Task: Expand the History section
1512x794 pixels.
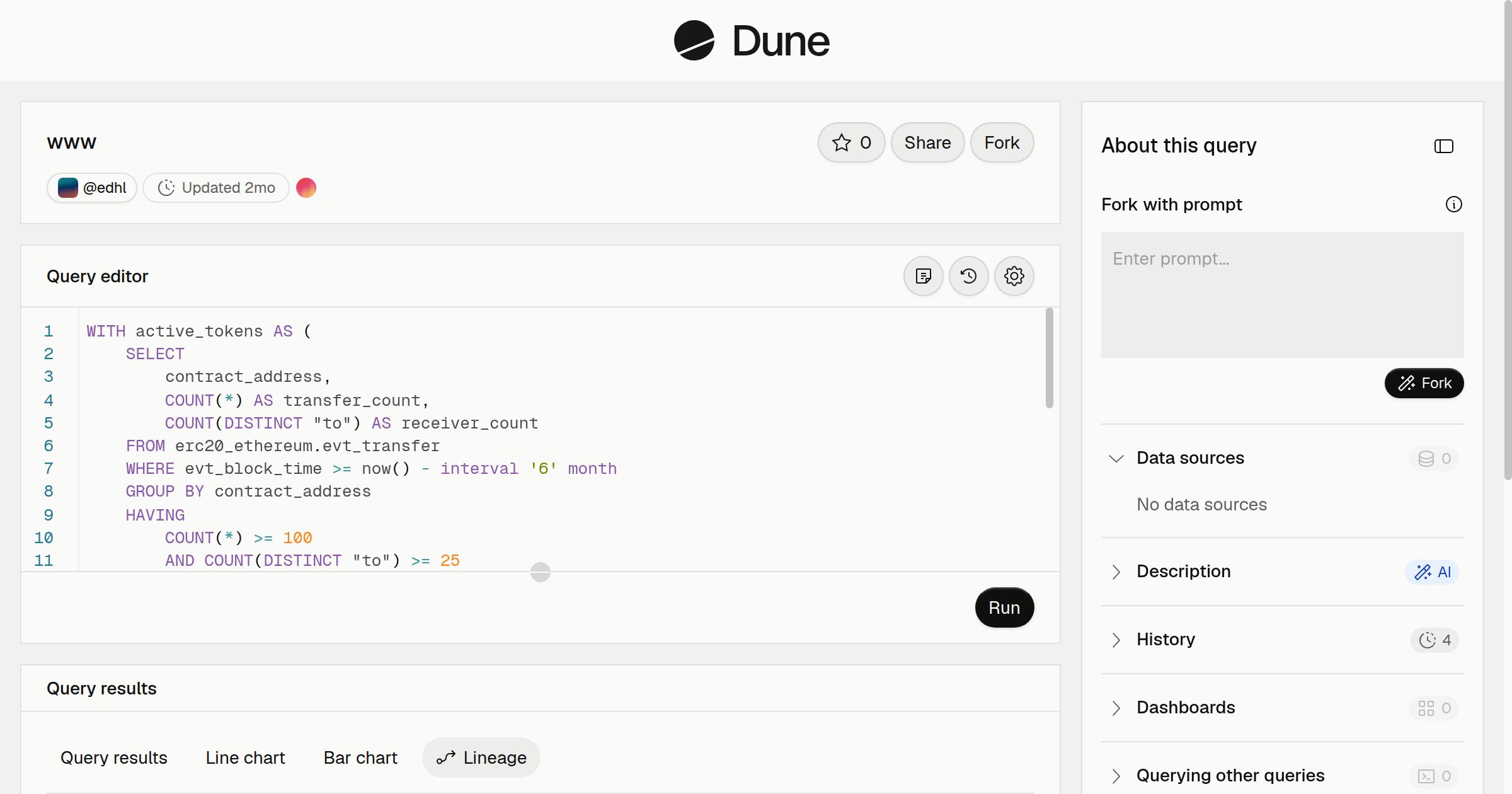Action: click(x=1116, y=640)
